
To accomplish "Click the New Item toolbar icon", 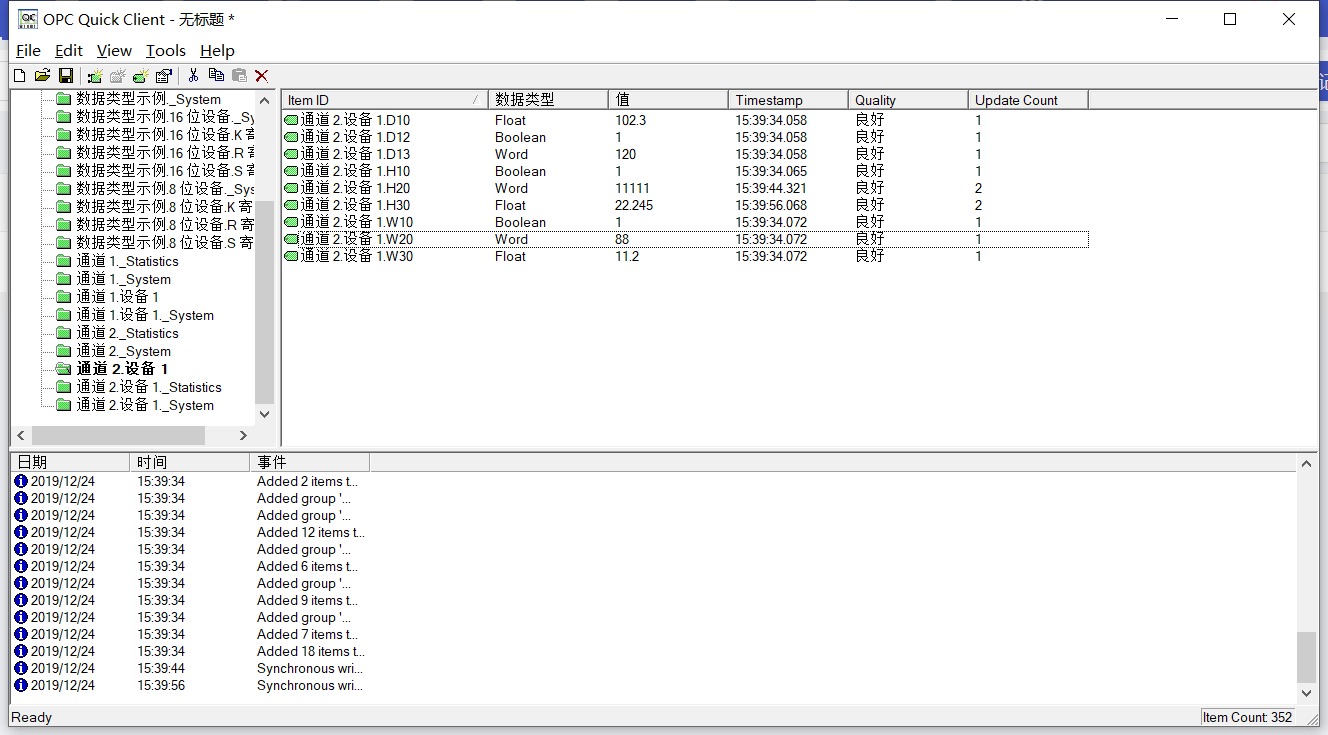I will (x=141, y=76).
